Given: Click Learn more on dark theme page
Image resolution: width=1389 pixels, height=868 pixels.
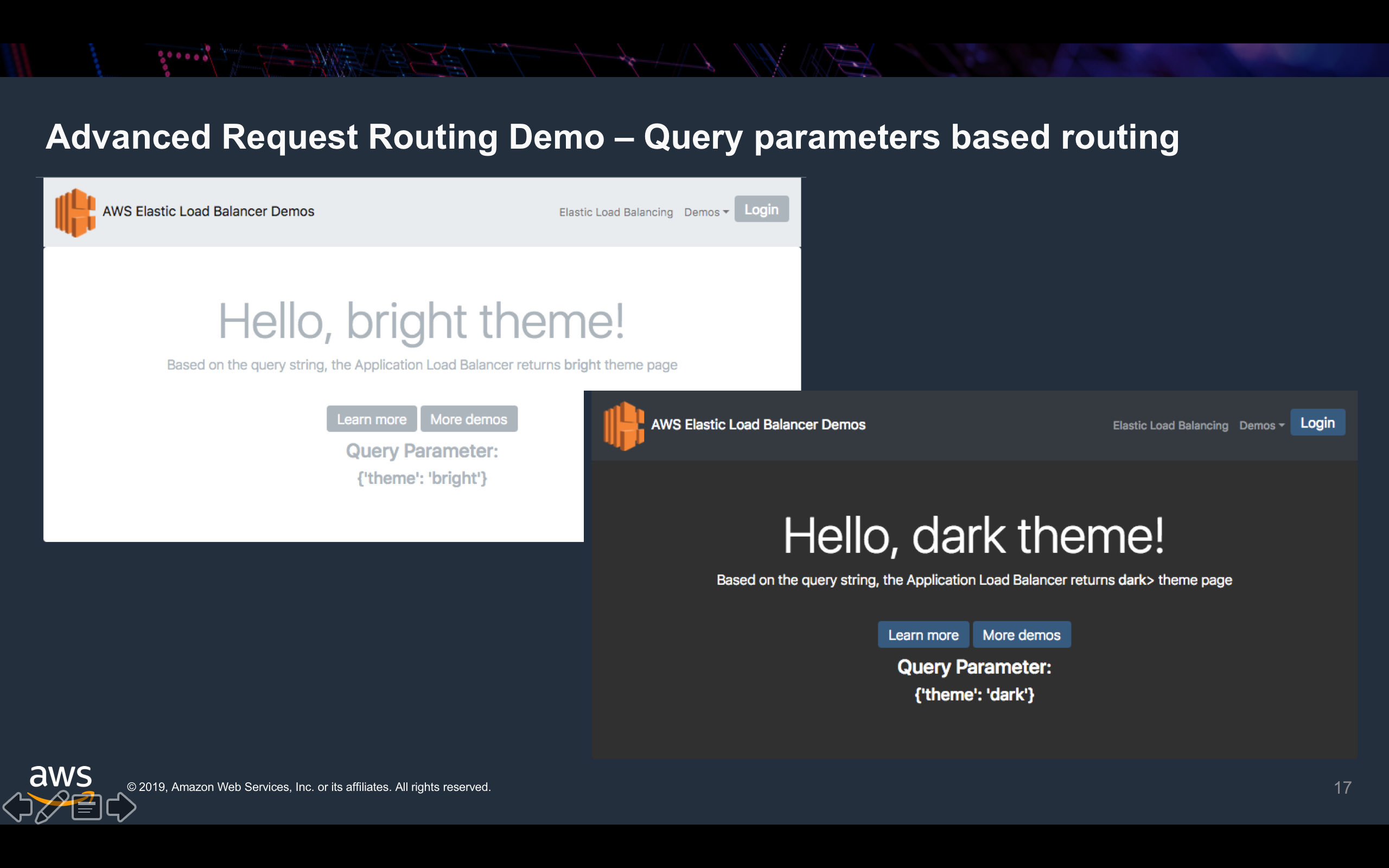Looking at the screenshot, I should (x=923, y=635).
